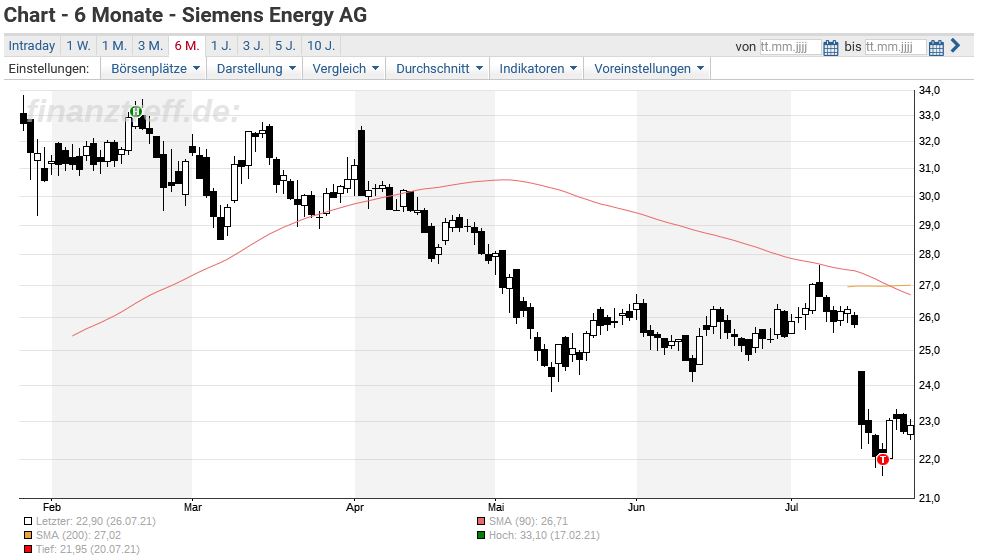Open the 'bis' end date calendar picker

click(936, 47)
